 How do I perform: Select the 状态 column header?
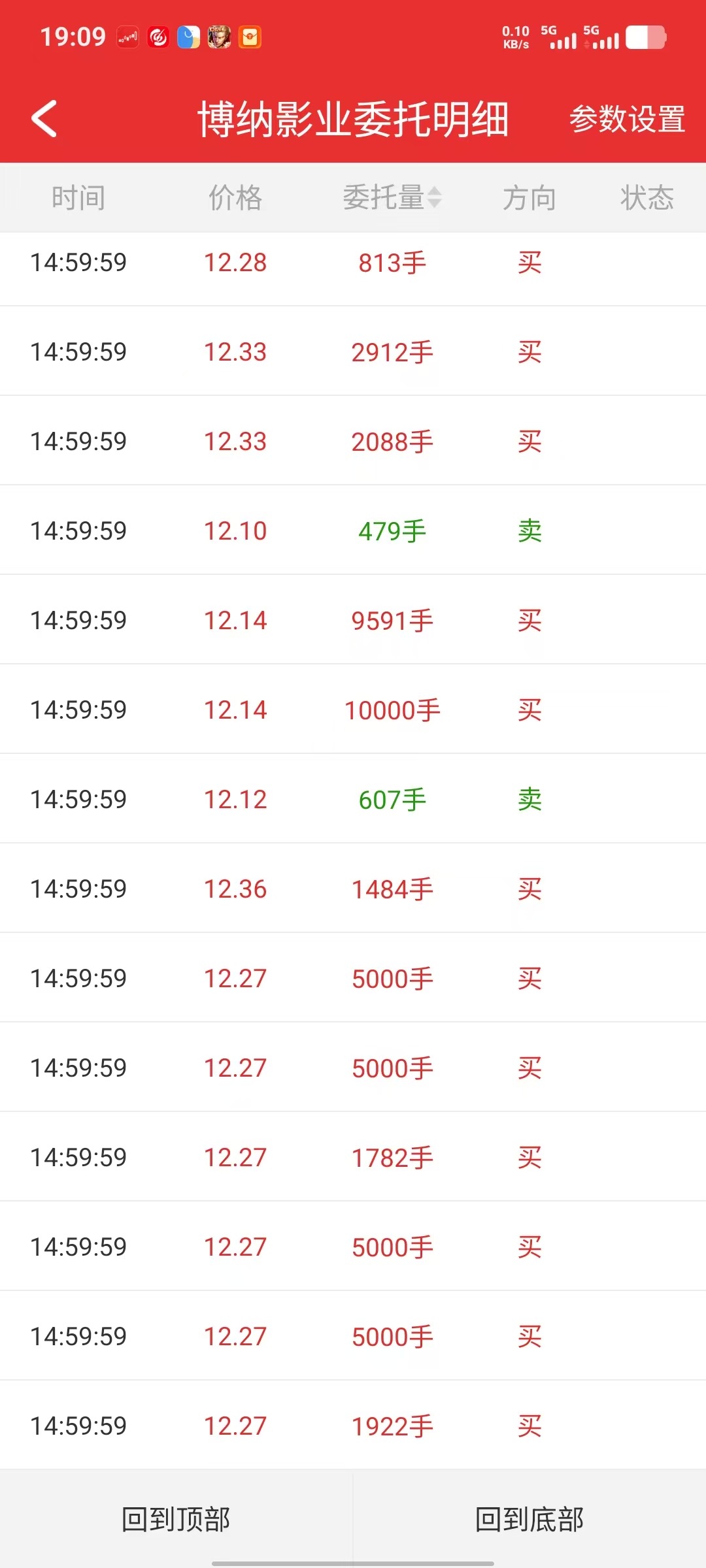pyautogui.click(x=647, y=197)
